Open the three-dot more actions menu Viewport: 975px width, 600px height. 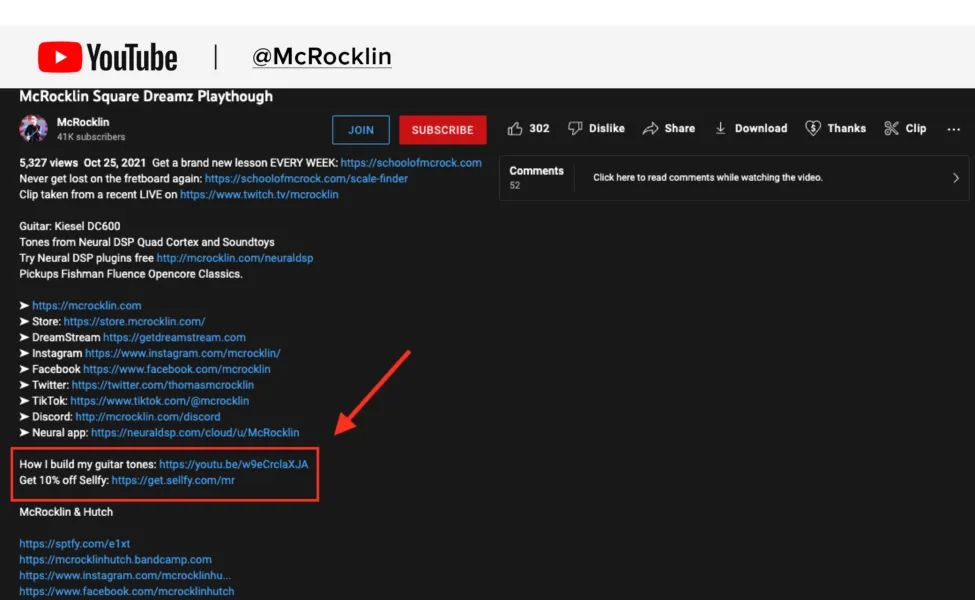(953, 129)
